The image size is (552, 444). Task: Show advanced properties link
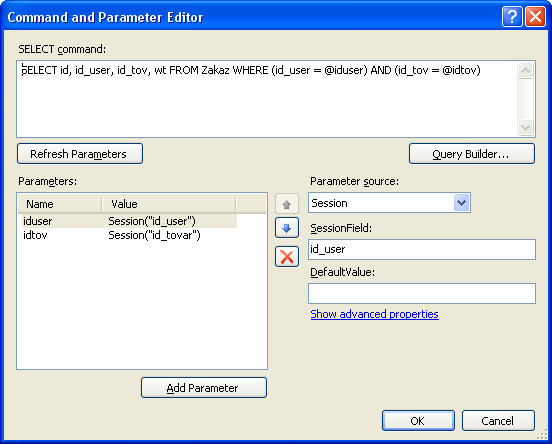click(375, 314)
